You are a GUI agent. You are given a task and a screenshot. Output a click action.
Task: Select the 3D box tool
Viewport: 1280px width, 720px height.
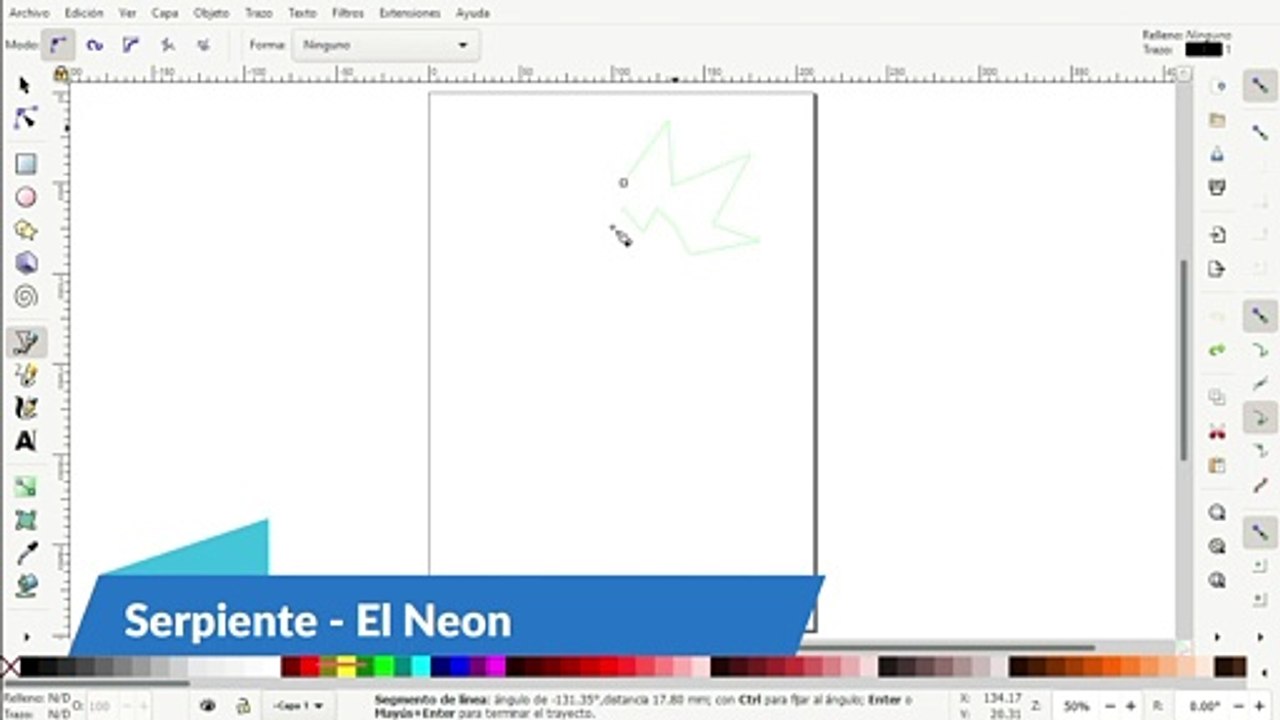26,263
